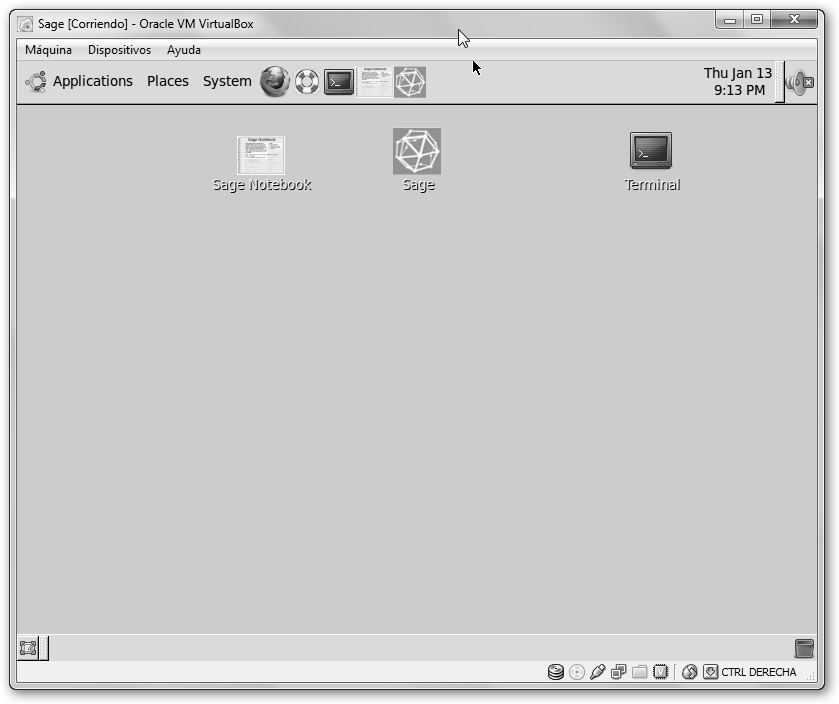
Task: Open the Dispositivos menu
Action: pyautogui.click(x=119, y=50)
